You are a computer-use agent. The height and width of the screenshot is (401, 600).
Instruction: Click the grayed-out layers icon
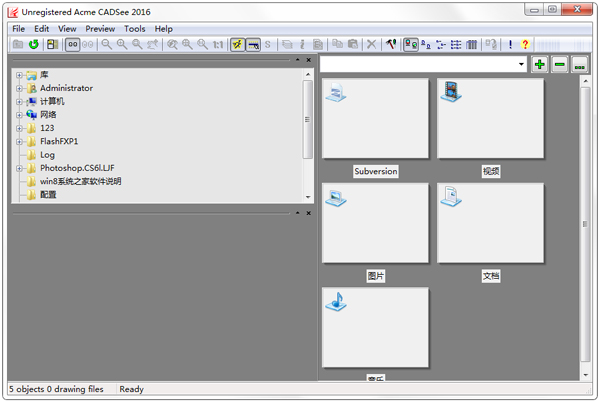click(287, 44)
